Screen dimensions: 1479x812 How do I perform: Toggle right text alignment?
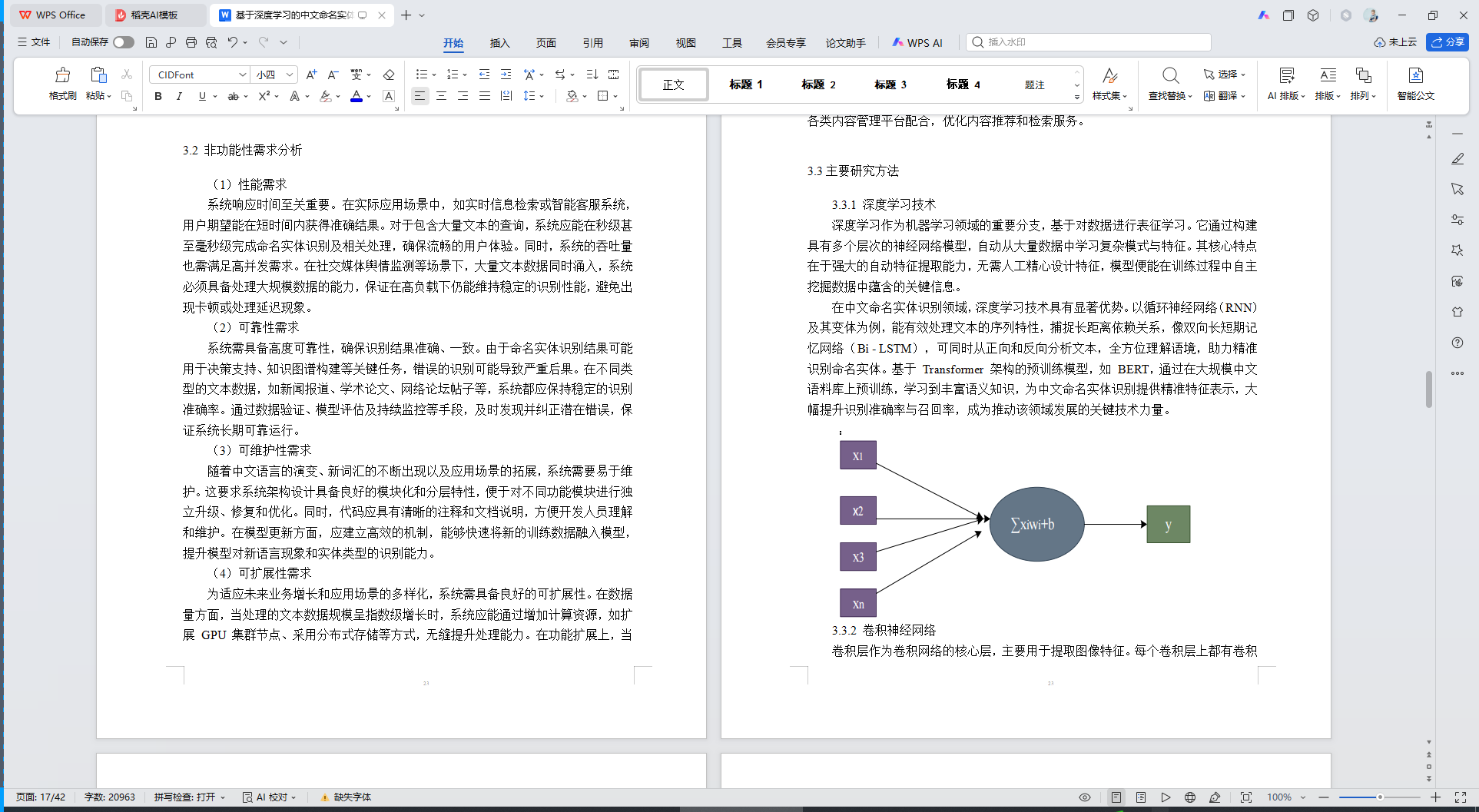point(463,96)
